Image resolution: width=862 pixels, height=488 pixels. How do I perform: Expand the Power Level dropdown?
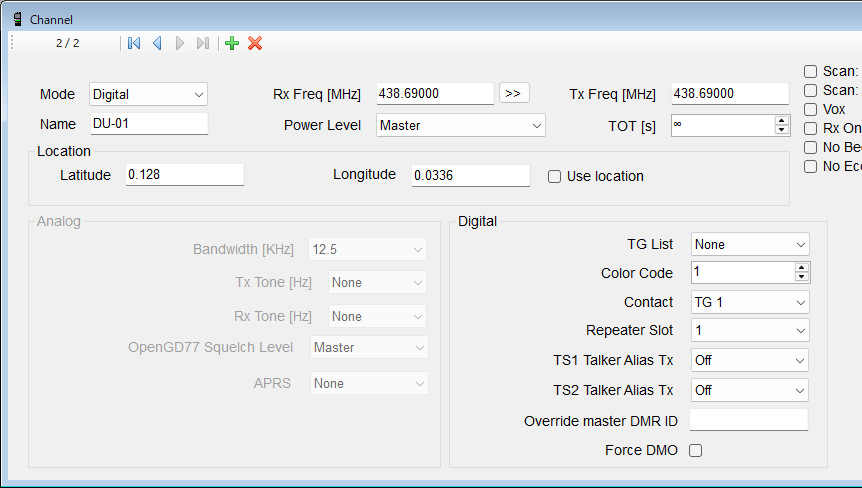click(461, 125)
